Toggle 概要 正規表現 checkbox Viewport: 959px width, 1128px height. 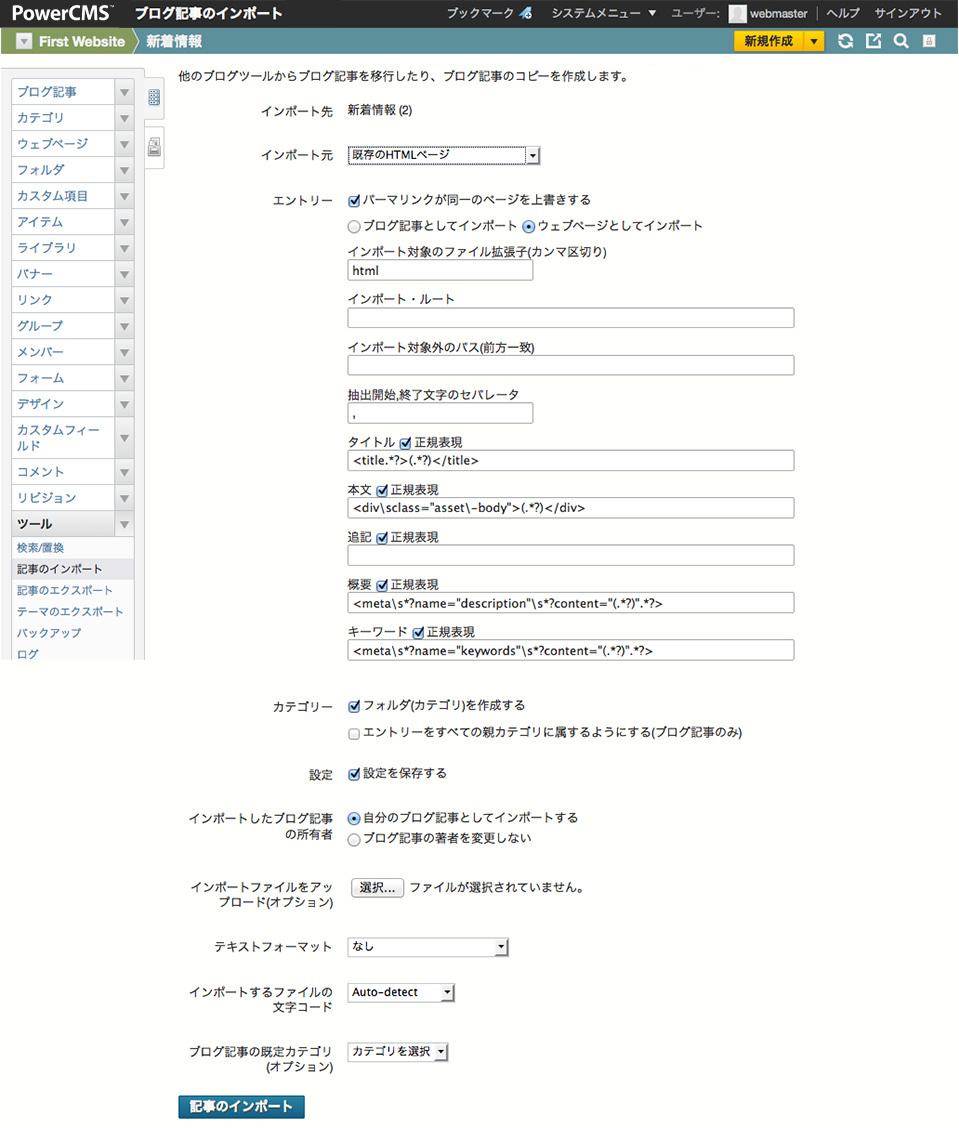[382, 586]
